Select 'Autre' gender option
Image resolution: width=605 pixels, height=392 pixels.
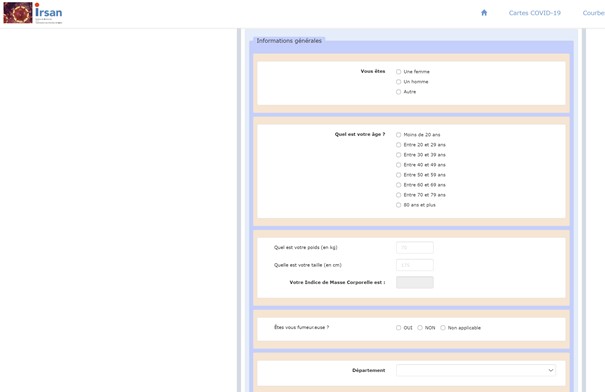[399, 92]
